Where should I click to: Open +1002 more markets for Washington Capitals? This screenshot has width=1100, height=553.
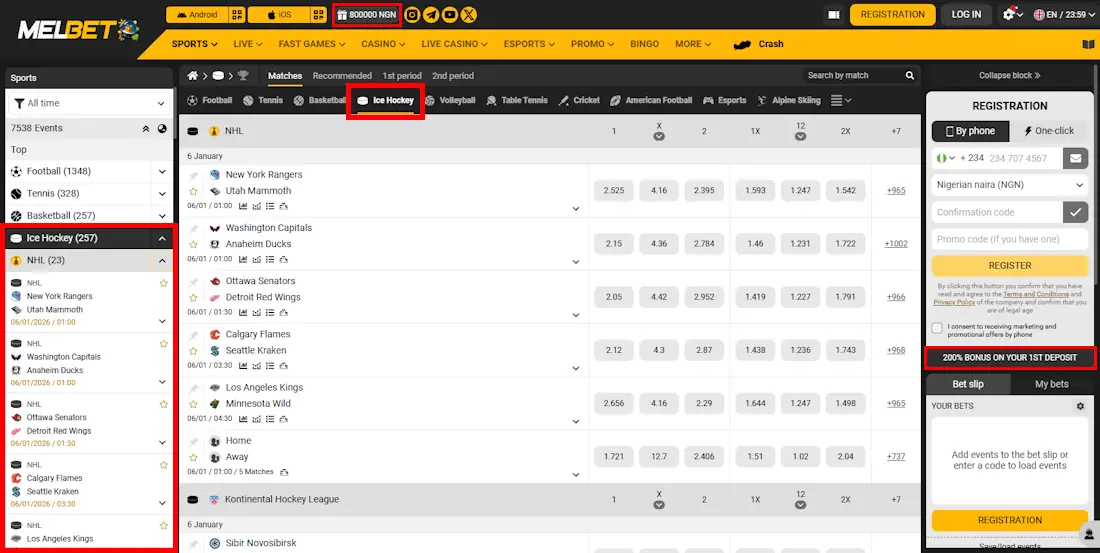[x=896, y=244]
